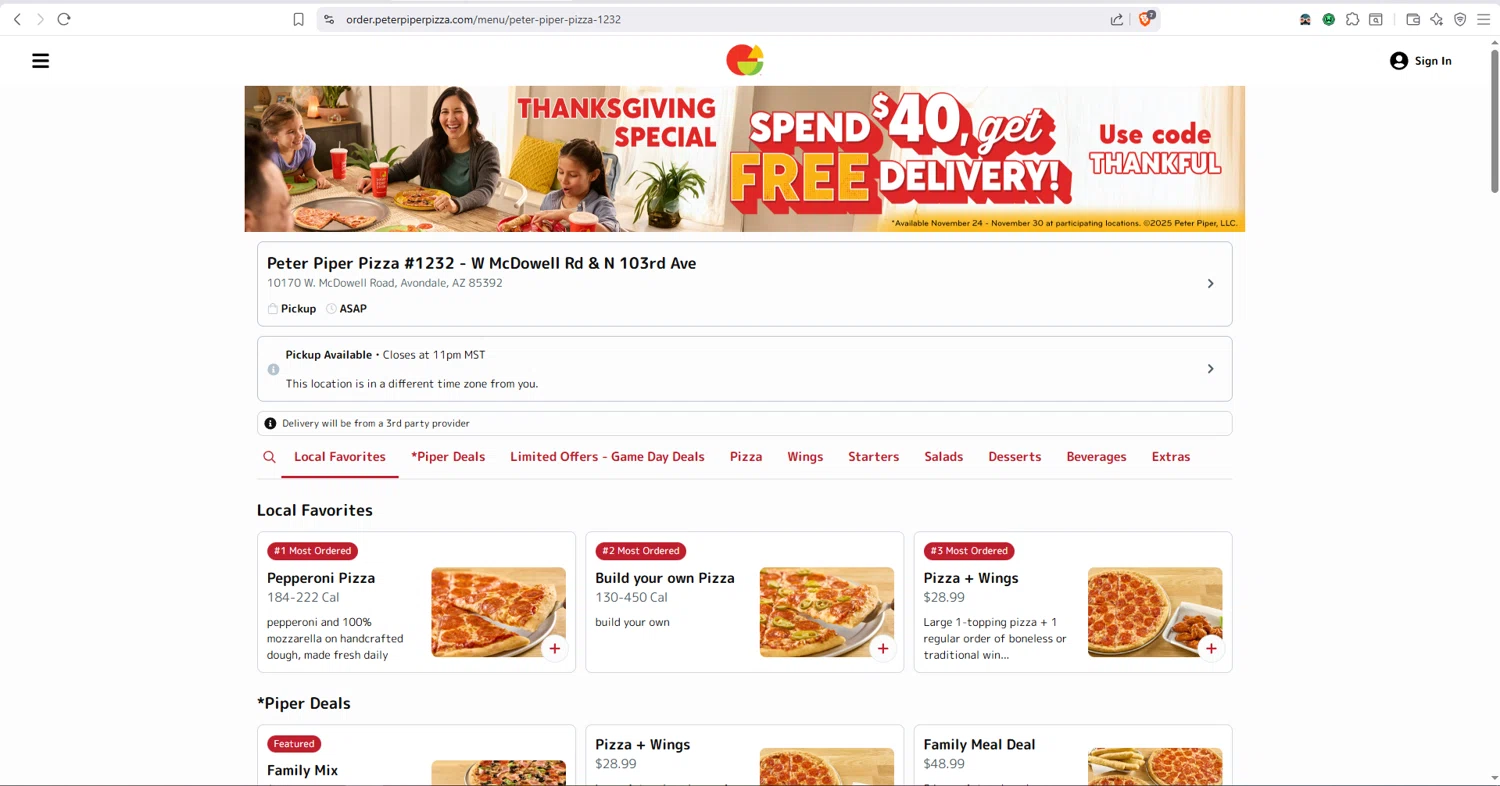Click 'This location is in a different time zone' text
Screen dimensions: 1500x786
point(412,384)
